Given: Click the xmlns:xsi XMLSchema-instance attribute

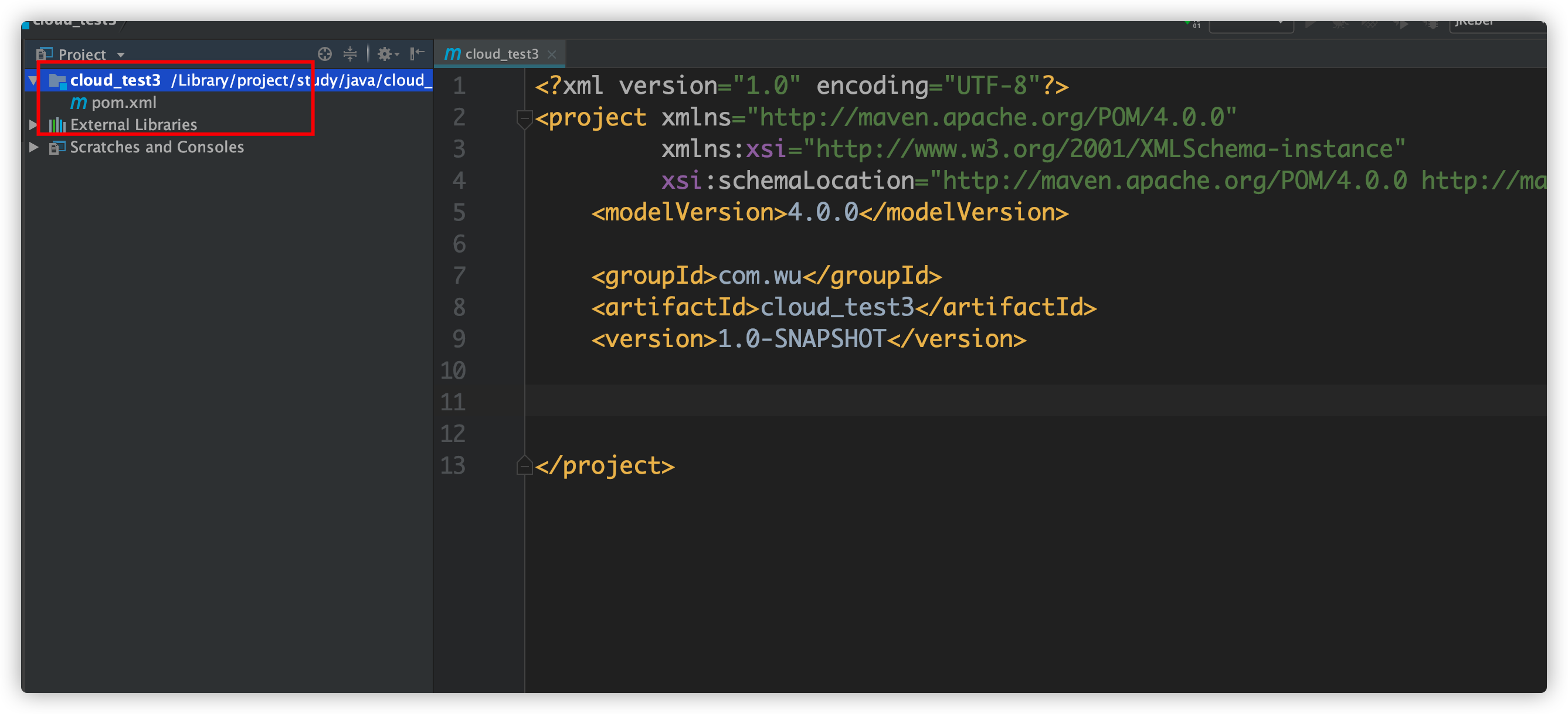Looking at the screenshot, I should [x=1034, y=149].
